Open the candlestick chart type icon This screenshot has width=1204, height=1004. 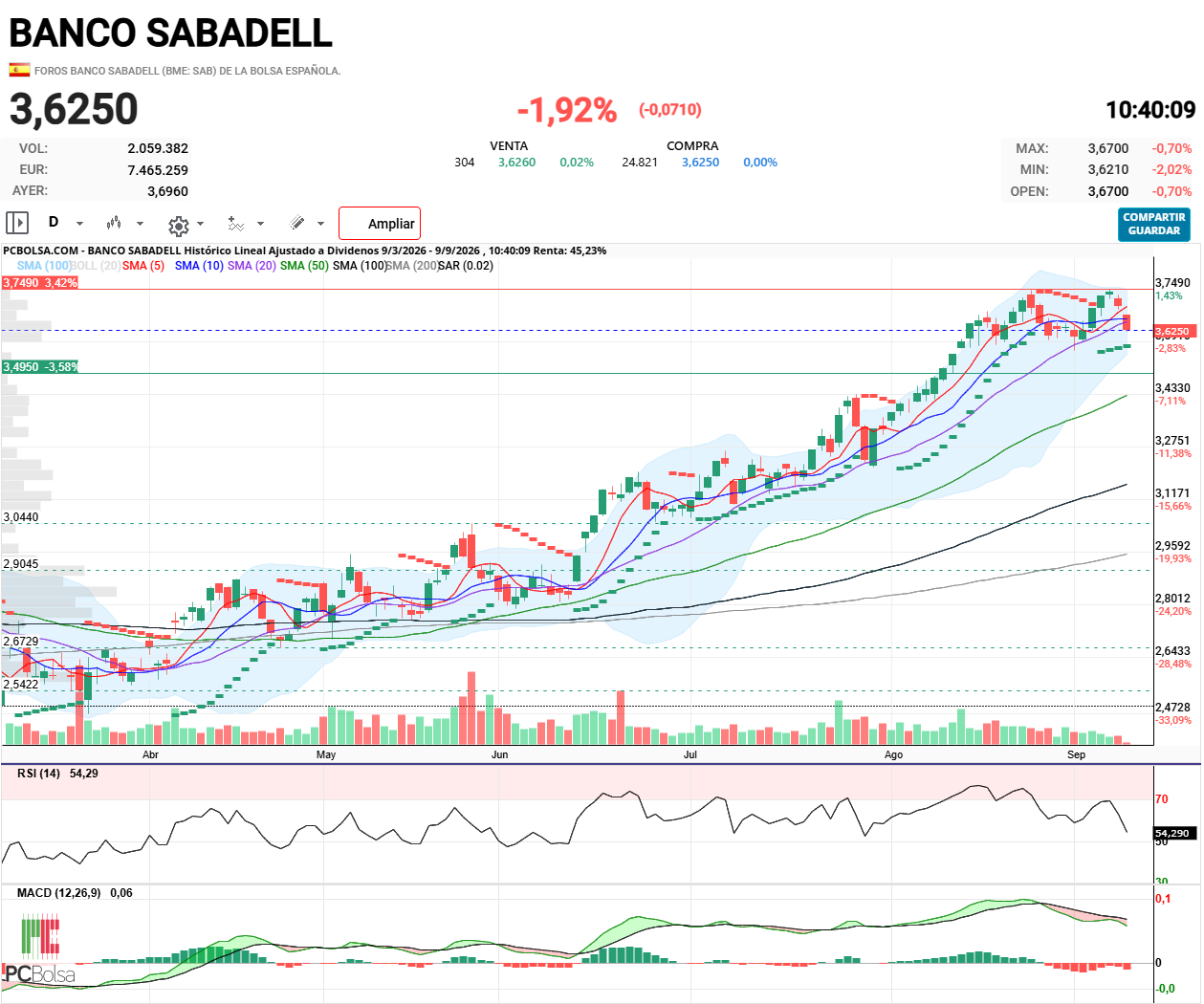114,223
